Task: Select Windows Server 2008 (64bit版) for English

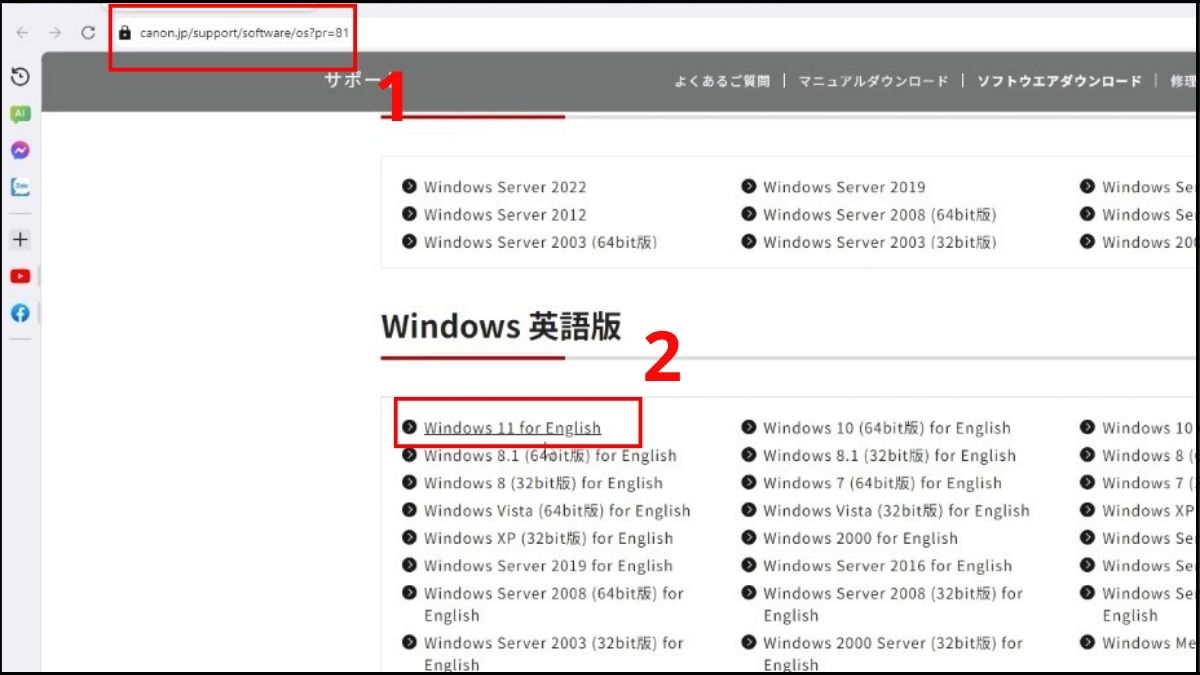Action: point(553,604)
